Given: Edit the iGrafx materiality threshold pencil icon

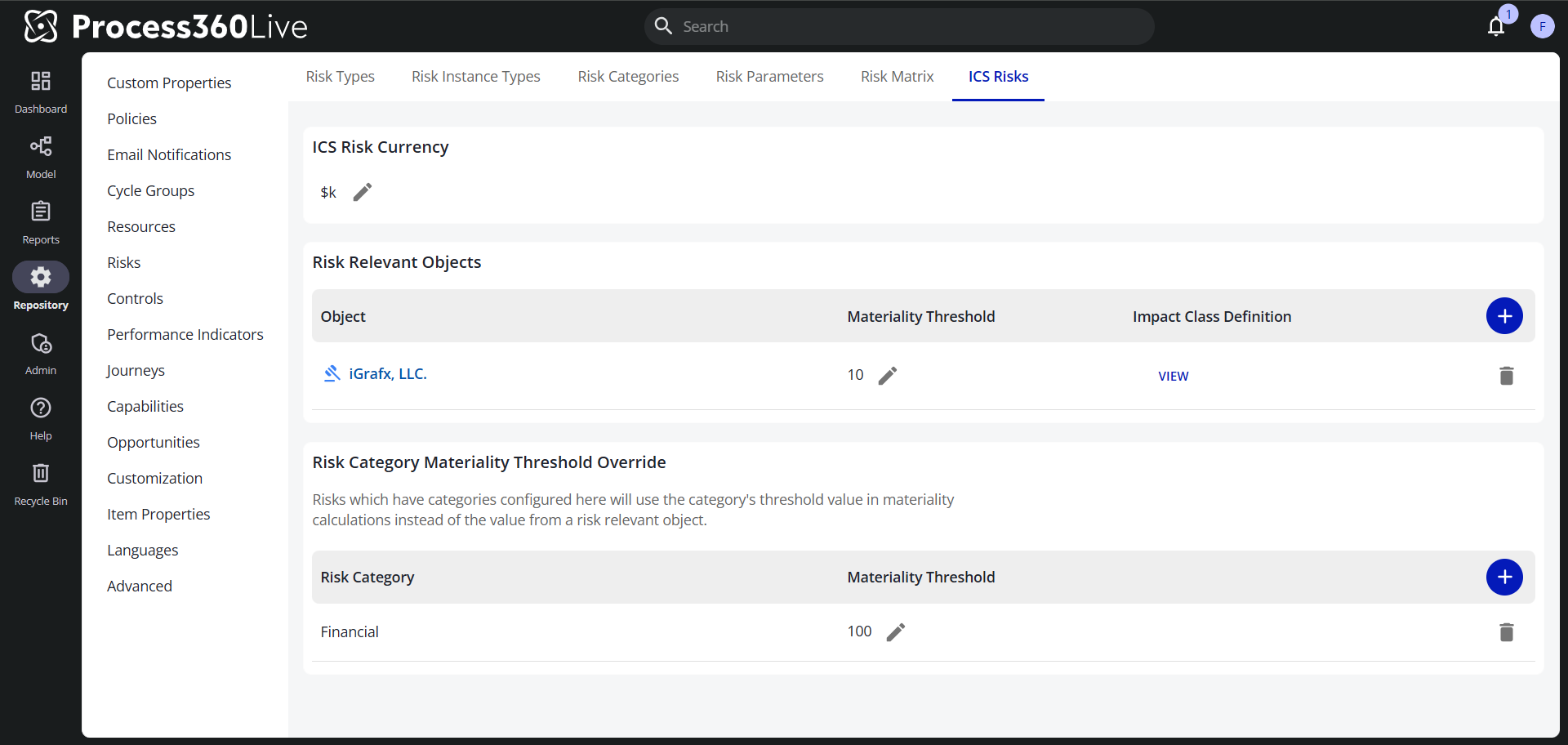Looking at the screenshot, I should [x=888, y=375].
